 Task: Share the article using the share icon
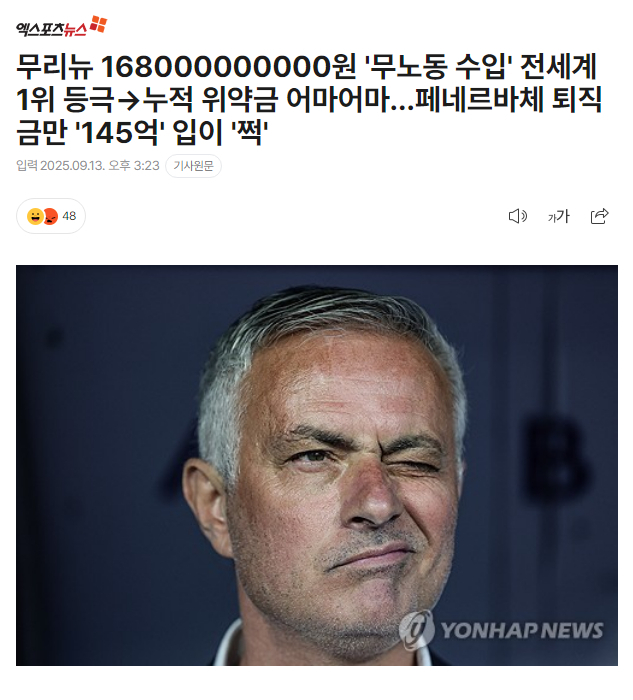pyautogui.click(x=600, y=216)
